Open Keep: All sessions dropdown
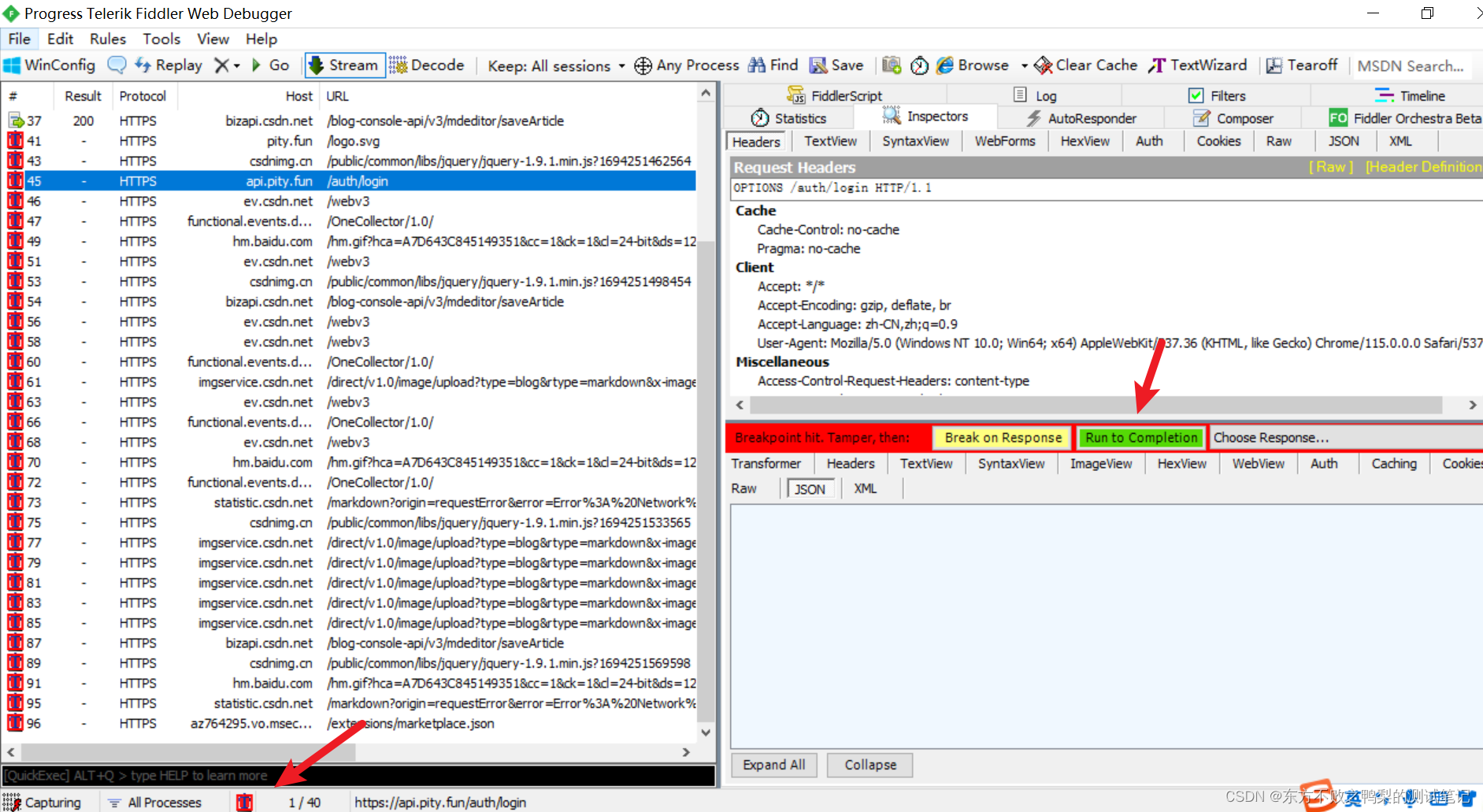This screenshot has width=1483, height=812. (x=556, y=66)
